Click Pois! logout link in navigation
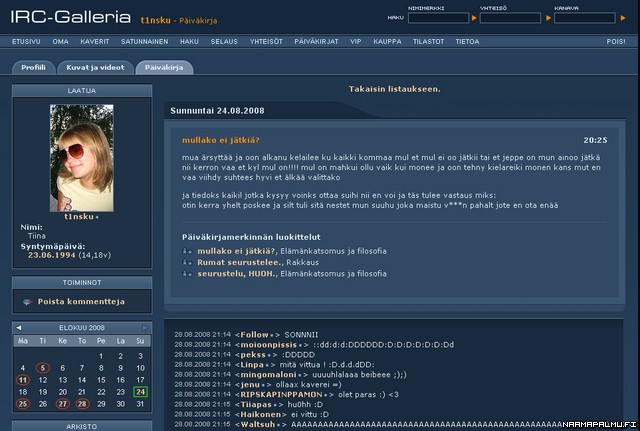This screenshot has width=640, height=431. point(616,42)
